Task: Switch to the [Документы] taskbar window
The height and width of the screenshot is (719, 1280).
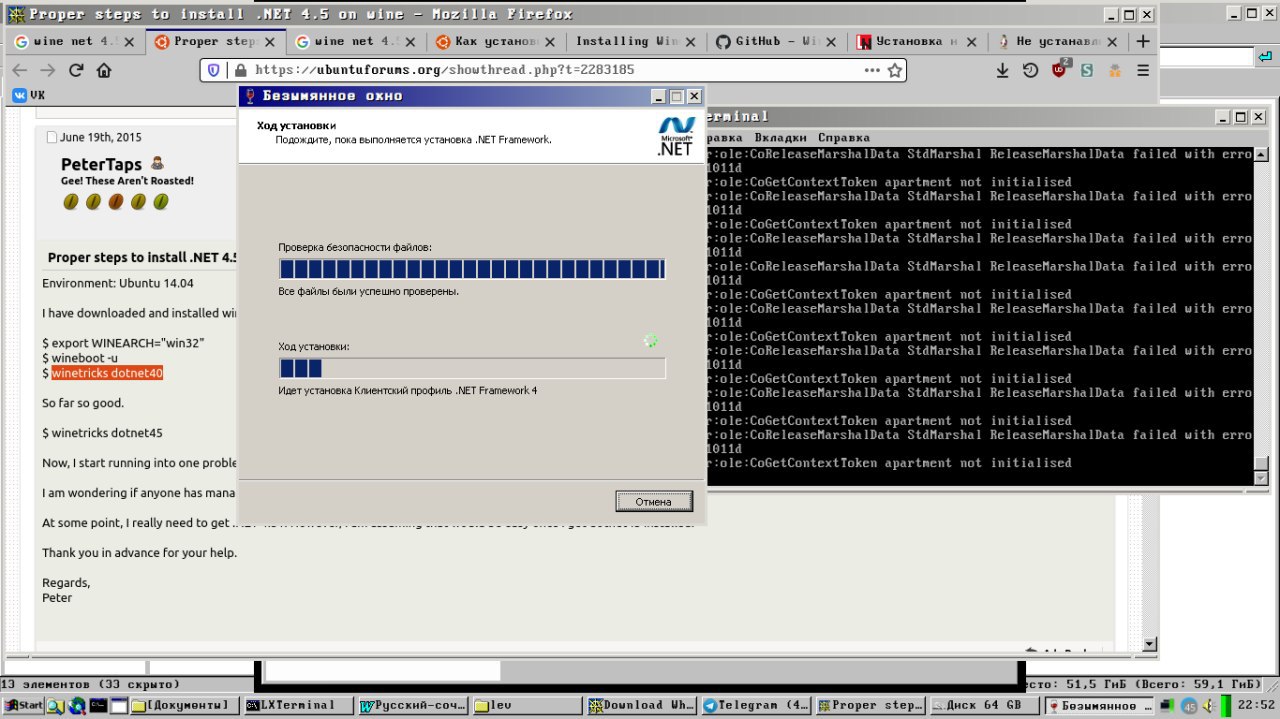Action: pyautogui.click(x=184, y=705)
